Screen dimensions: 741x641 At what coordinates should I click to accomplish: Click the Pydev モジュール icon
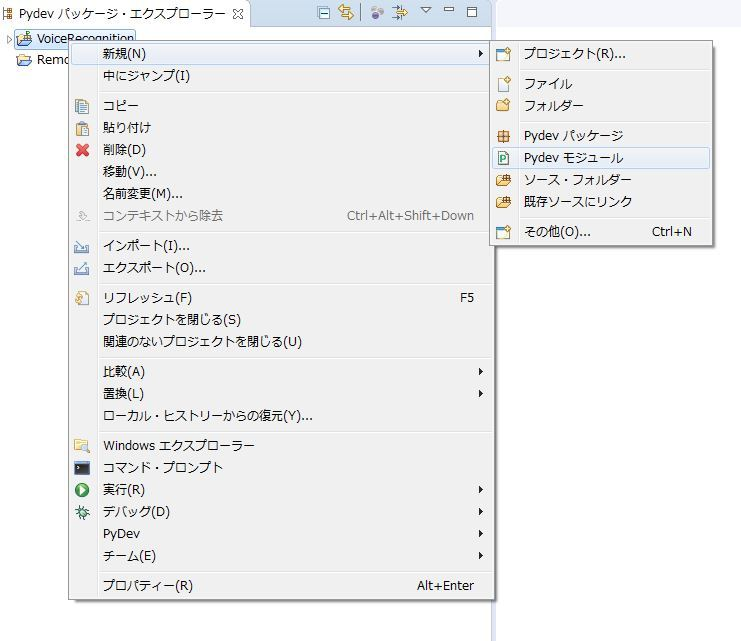click(504, 158)
